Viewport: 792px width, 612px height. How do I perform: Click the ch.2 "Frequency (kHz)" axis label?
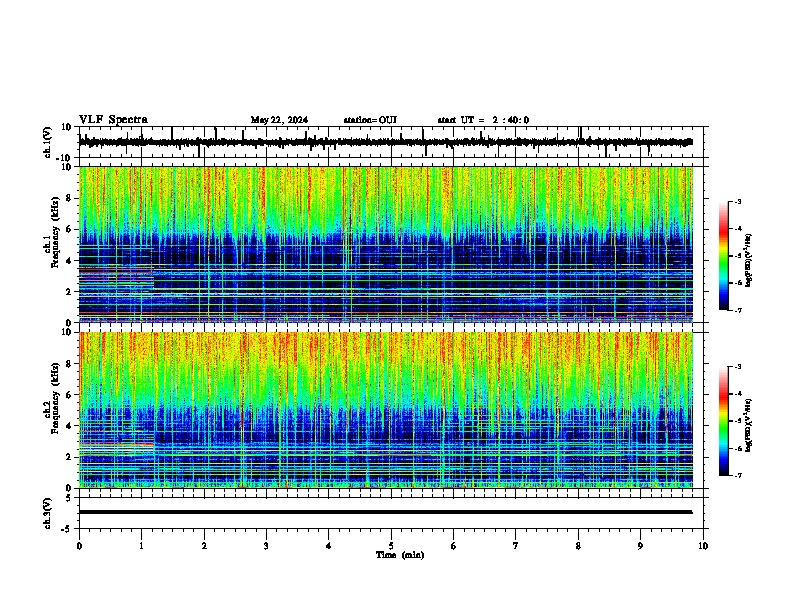coord(55,398)
